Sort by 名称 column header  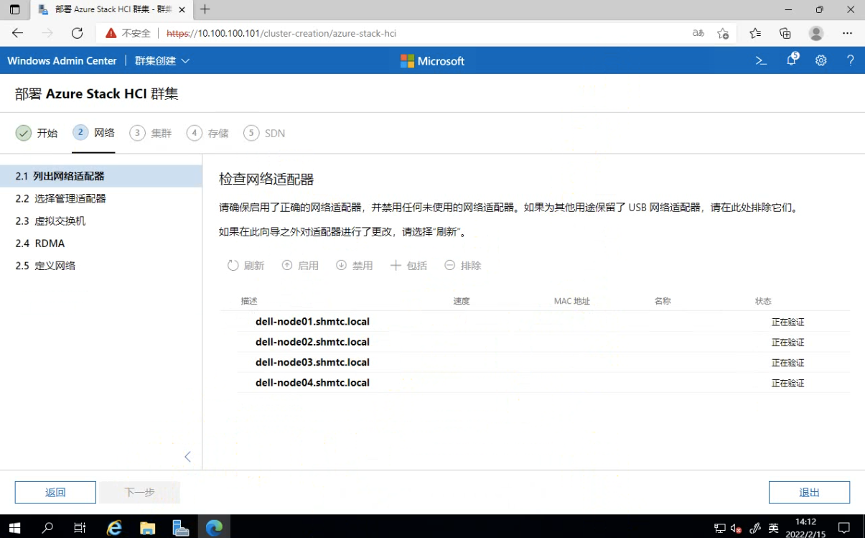[x=662, y=301]
